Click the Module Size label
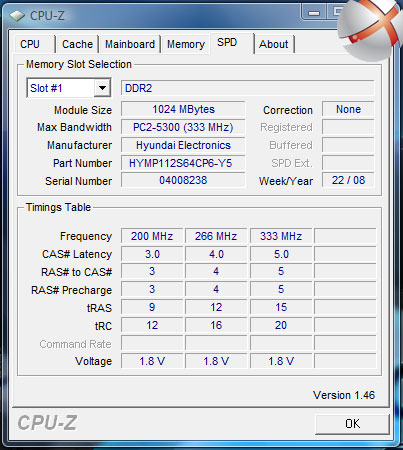 pos(83,110)
